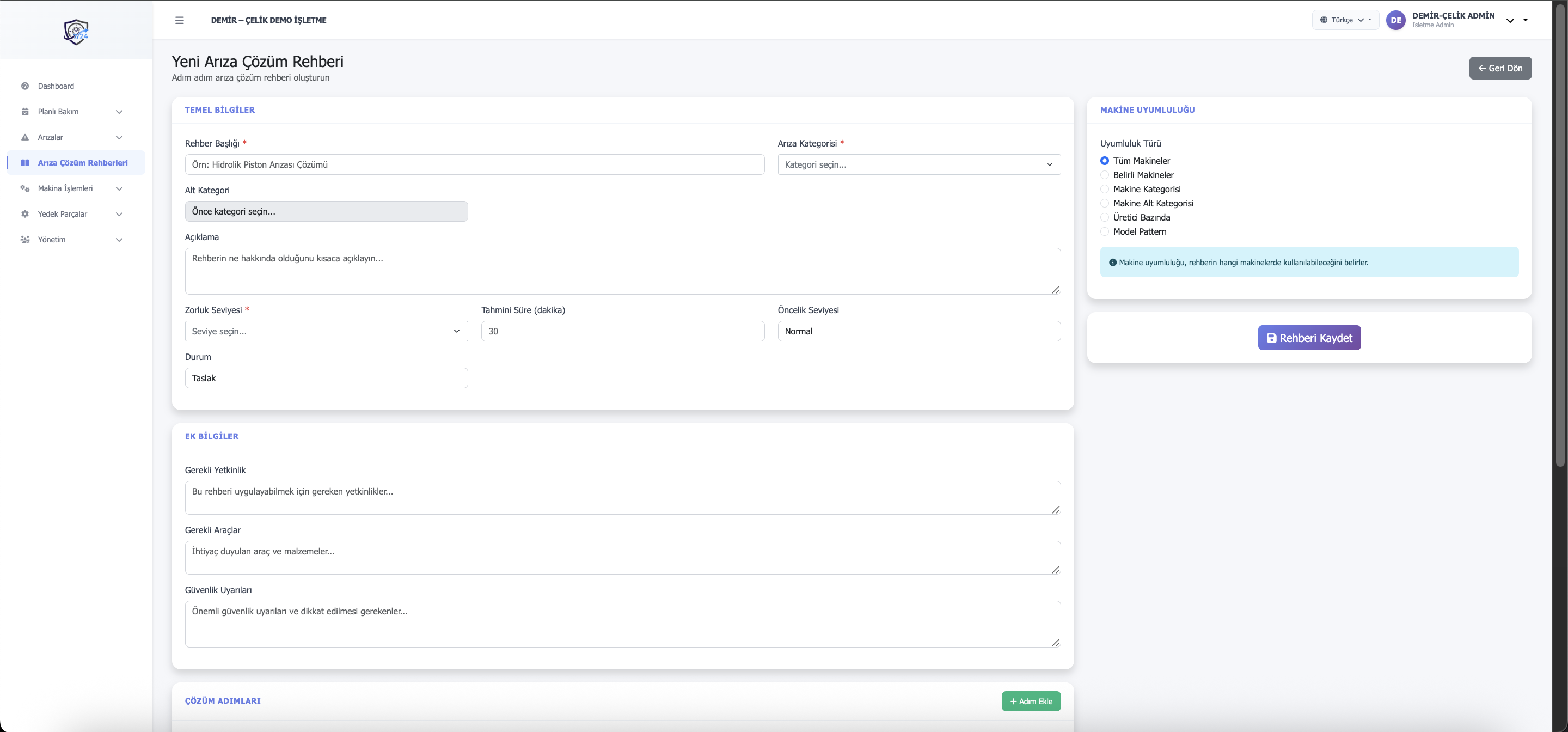Open the Arıza Çözüm Rehberleri menu item
Screen dimensions: 1568x732
[82, 163]
